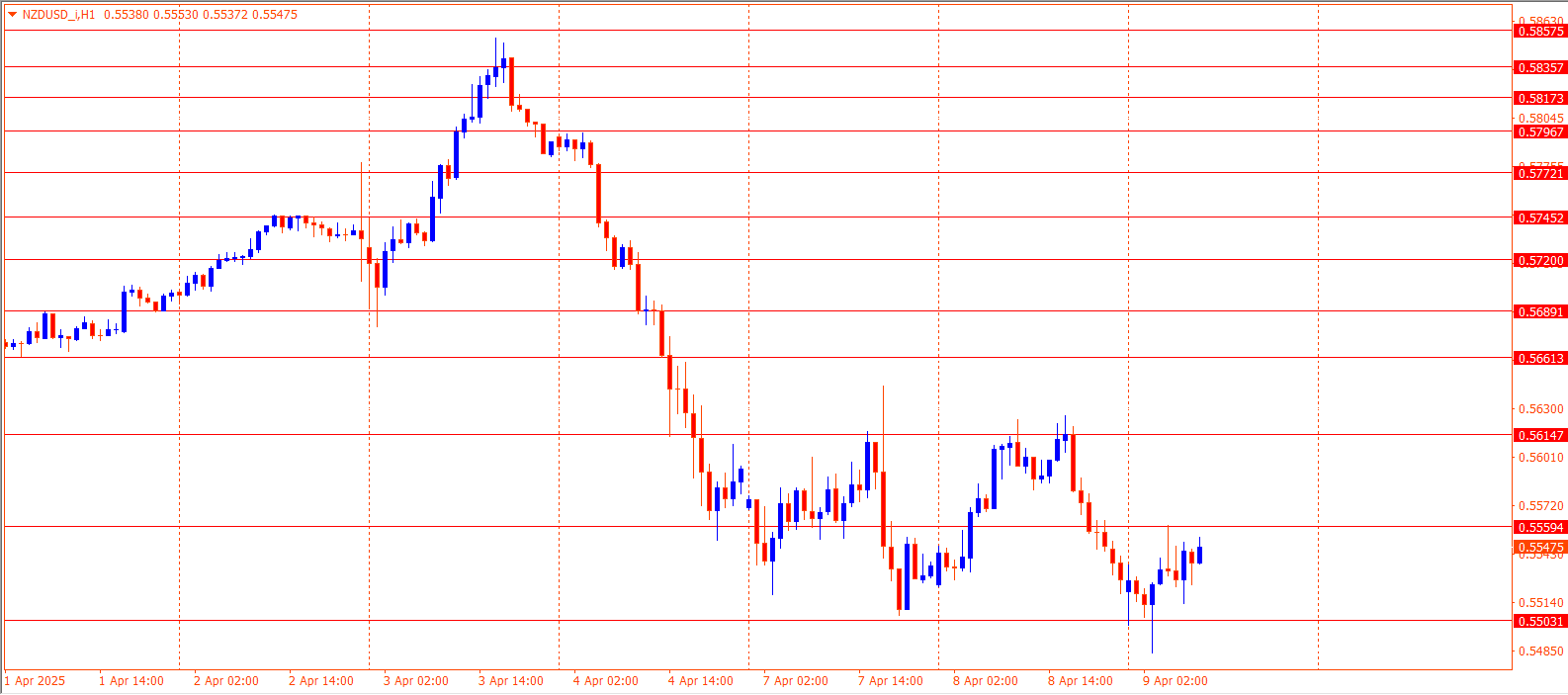Image resolution: width=1568 pixels, height=695 pixels.
Task: Click the 0.58045 price scale value
Action: 1541,119
